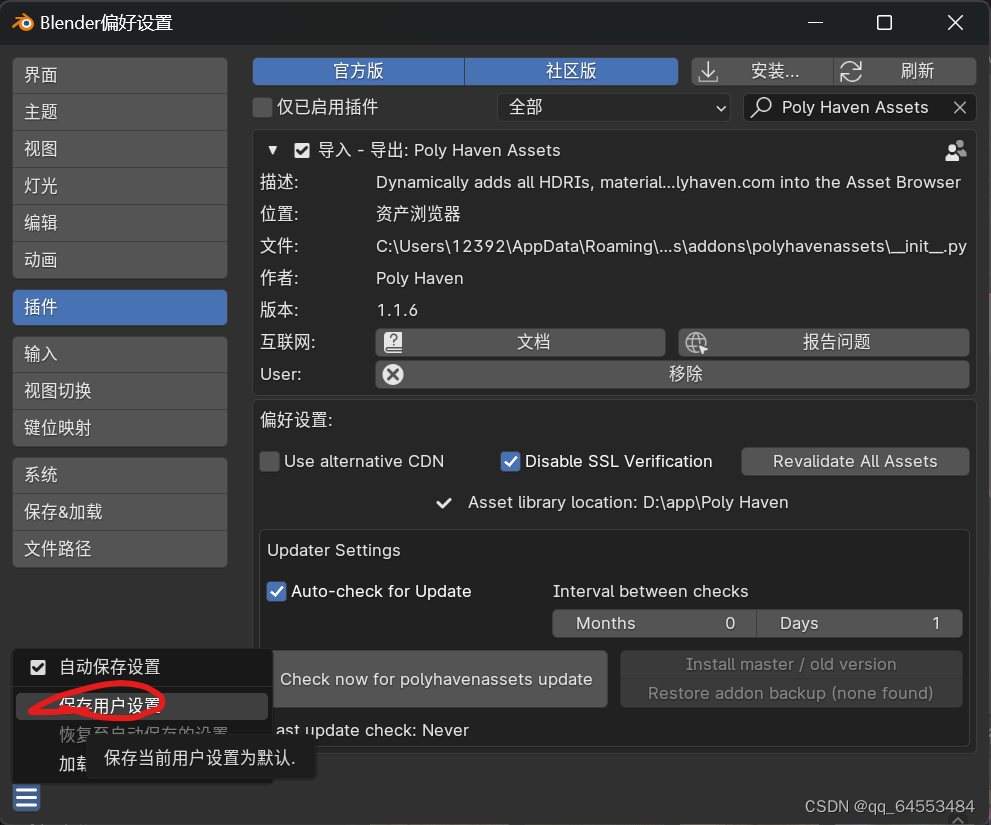The height and width of the screenshot is (825, 991).
Task: Click the 刷新 button
Action: 905,71
